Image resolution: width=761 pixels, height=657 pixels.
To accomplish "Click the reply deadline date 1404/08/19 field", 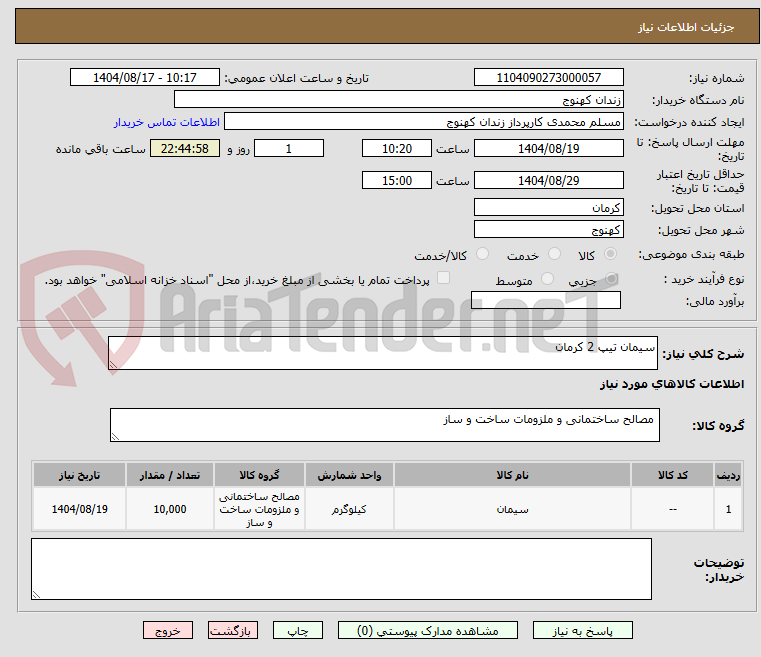I will pos(548,148).
